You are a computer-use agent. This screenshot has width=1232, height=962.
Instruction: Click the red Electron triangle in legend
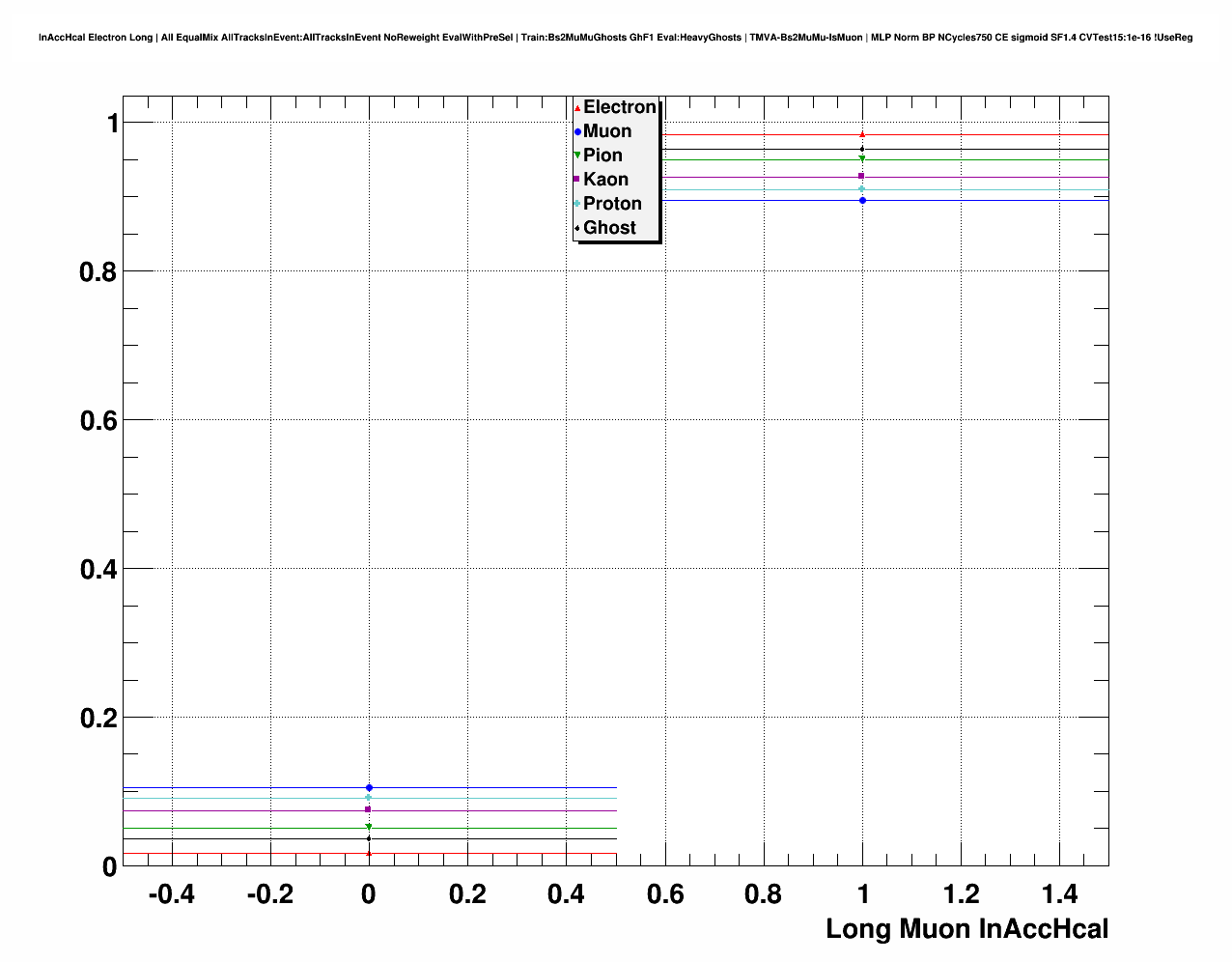click(x=576, y=108)
